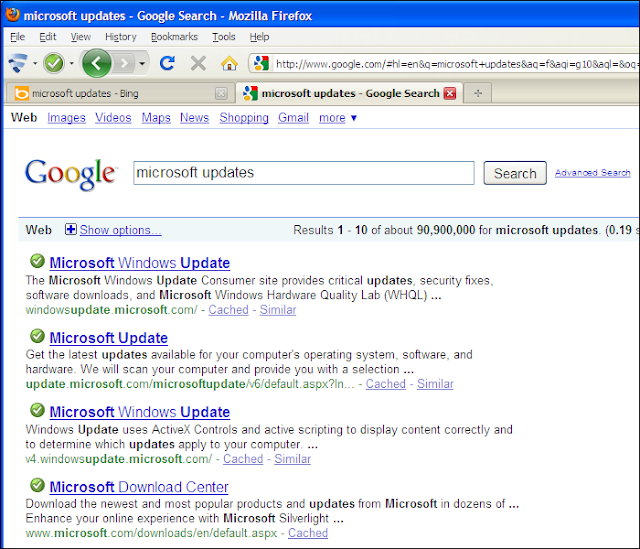Open dropdown arrow beside wifi-shield icon
The height and width of the screenshot is (549, 640).
(35, 63)
